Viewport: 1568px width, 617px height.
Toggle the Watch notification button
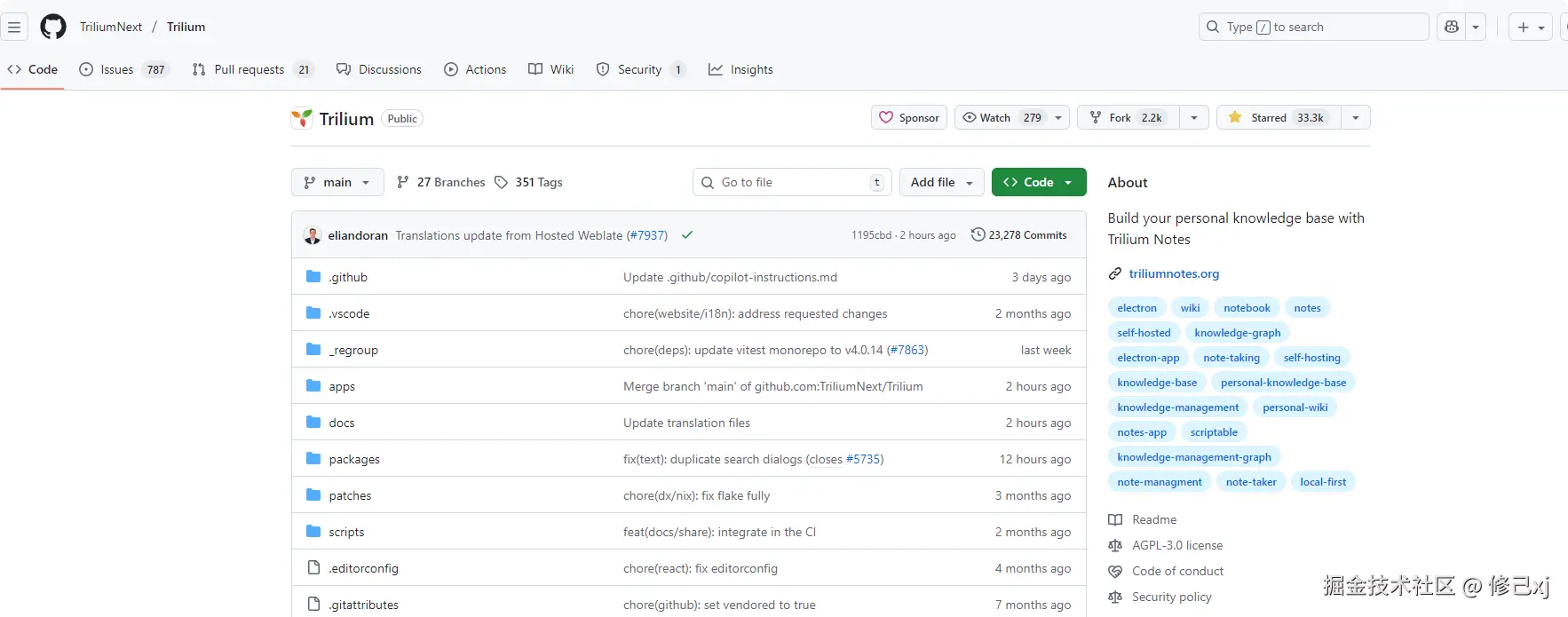(1002, 117)
